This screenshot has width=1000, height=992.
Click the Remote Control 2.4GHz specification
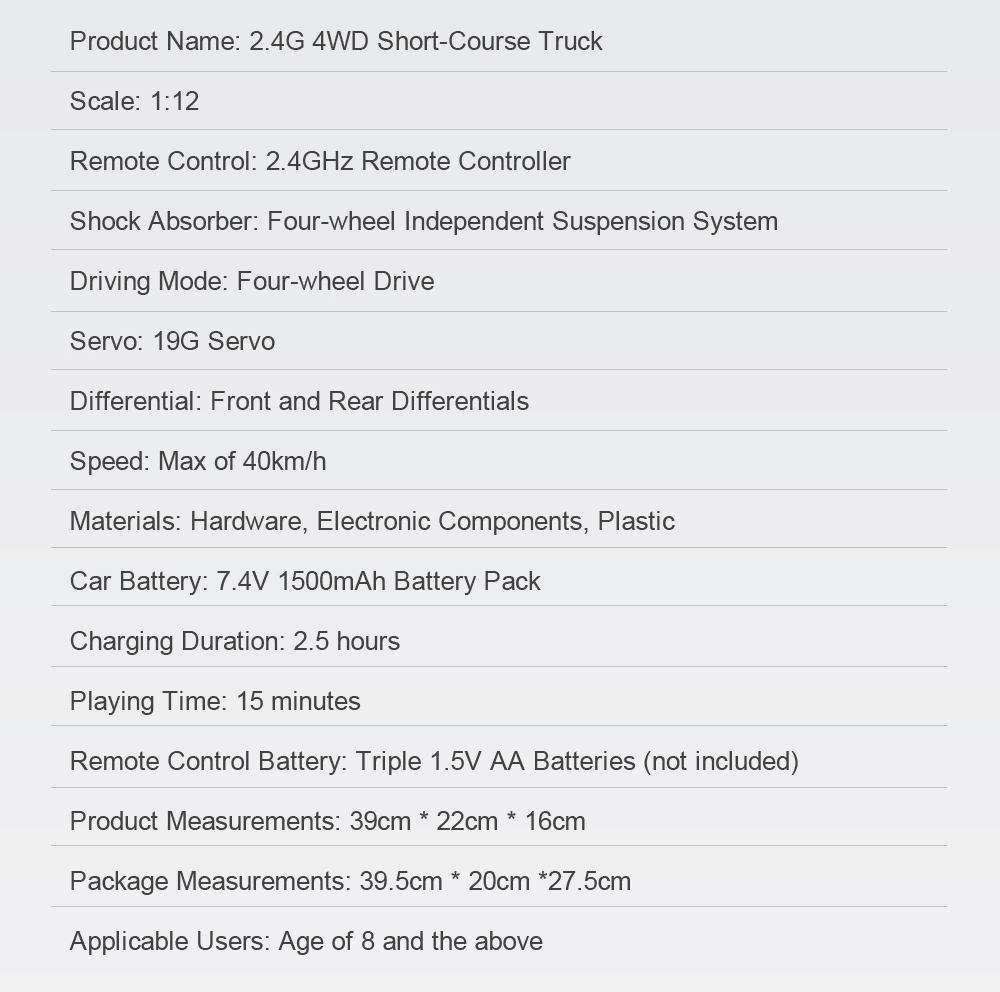tap(320, 161)
